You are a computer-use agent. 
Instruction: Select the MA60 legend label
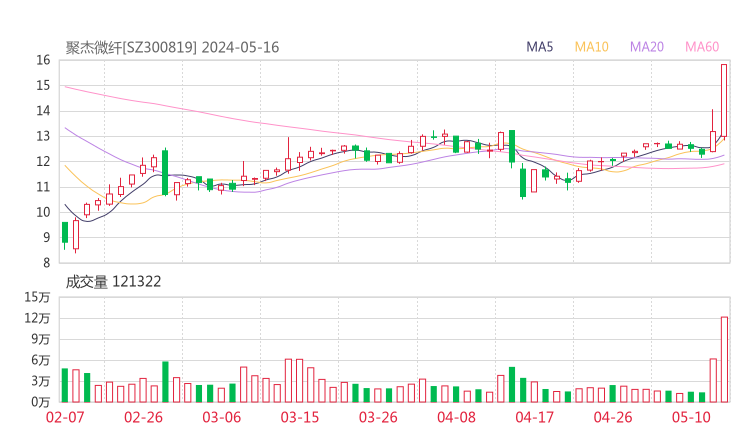point(702,47)
